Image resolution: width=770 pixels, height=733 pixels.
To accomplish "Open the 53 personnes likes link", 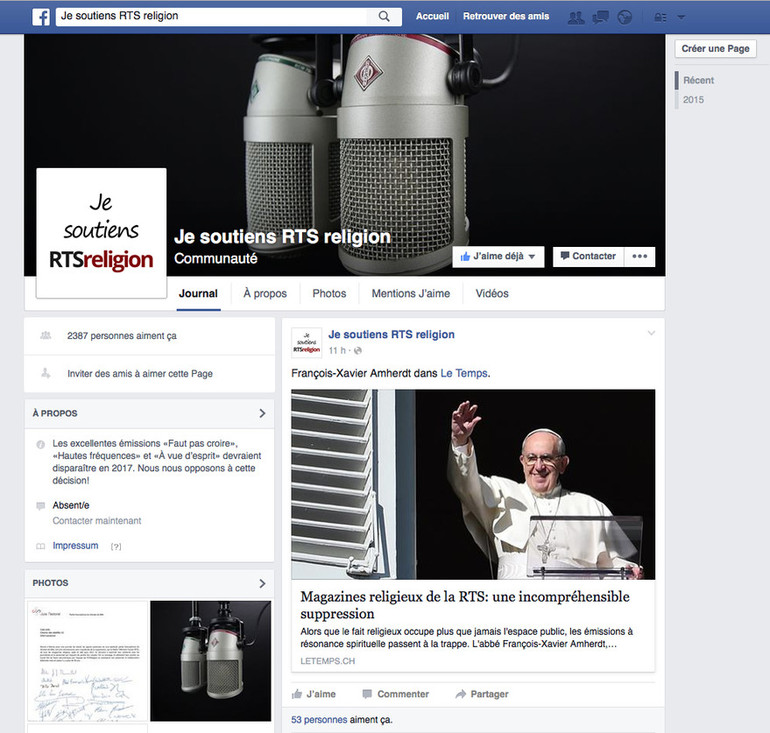I will pyautogui.click(x=319, y=720).
